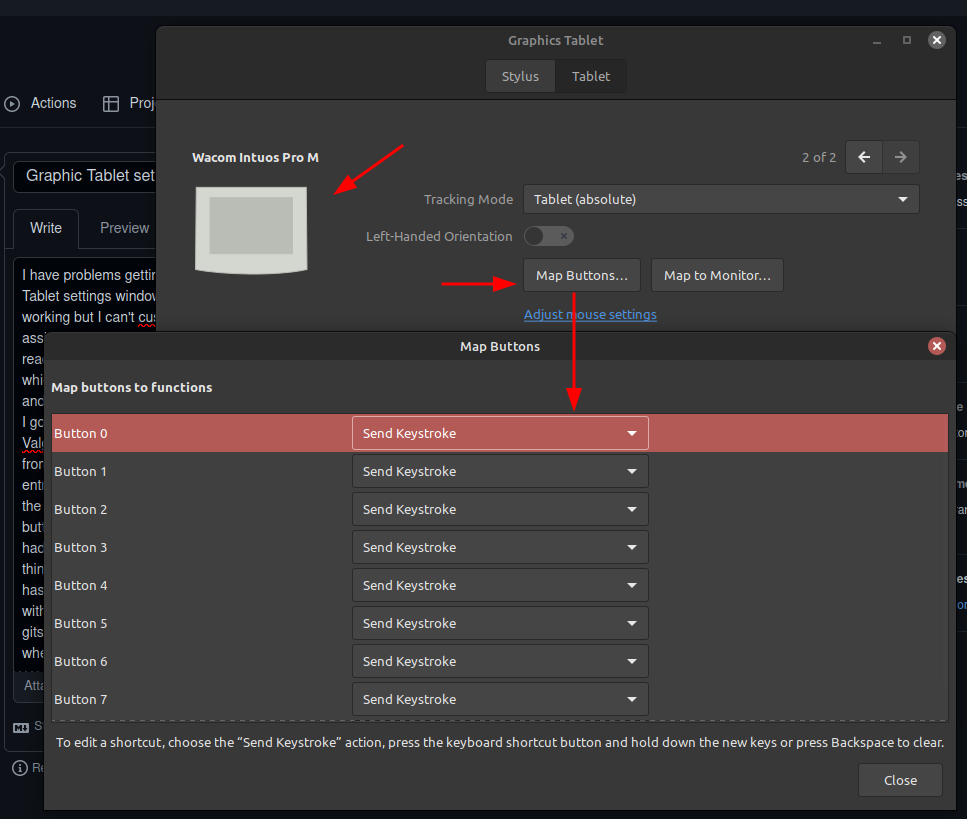Viewport: 967px width, 819px height.
Task: Click the previous tablet arrow
Action: point(863,157)
